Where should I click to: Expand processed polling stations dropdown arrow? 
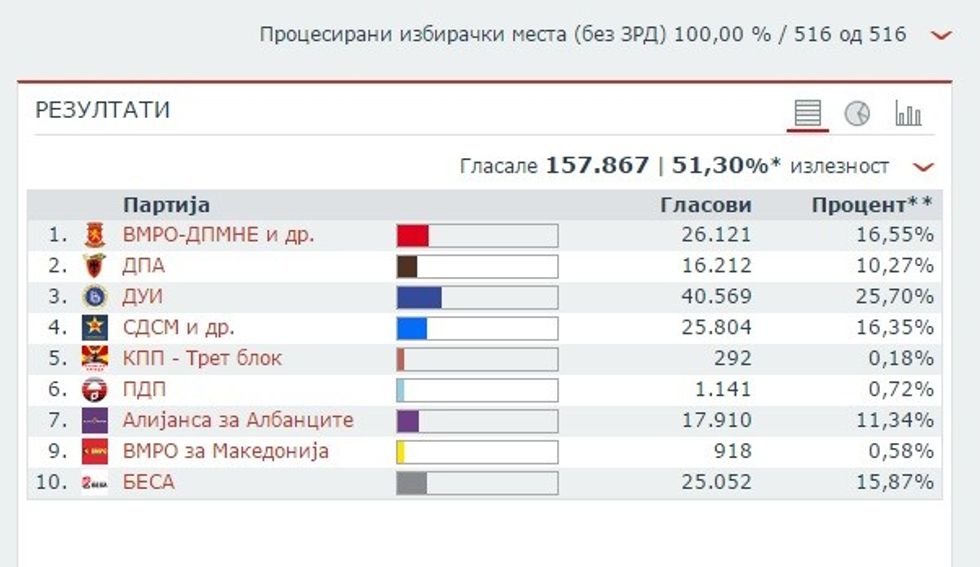[940, 35]
